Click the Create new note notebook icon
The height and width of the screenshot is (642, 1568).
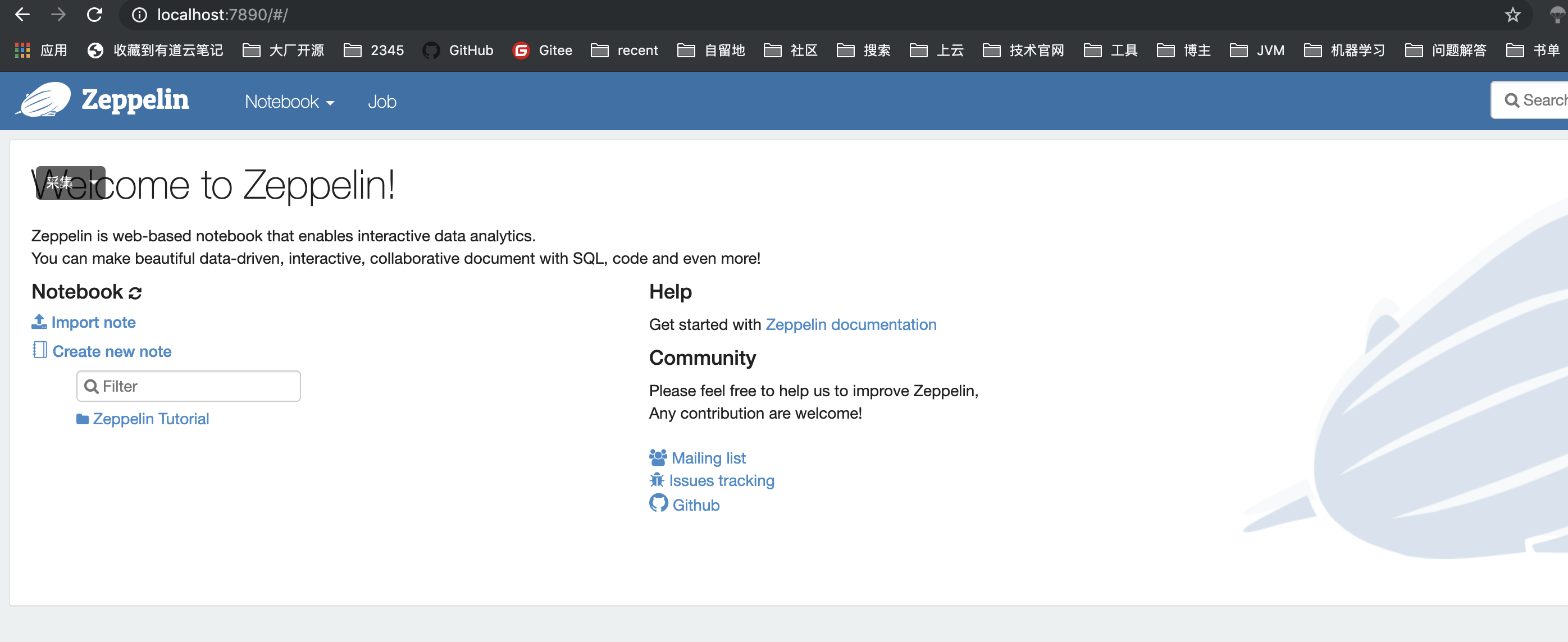pyautogui.click(x=39, y=351)
